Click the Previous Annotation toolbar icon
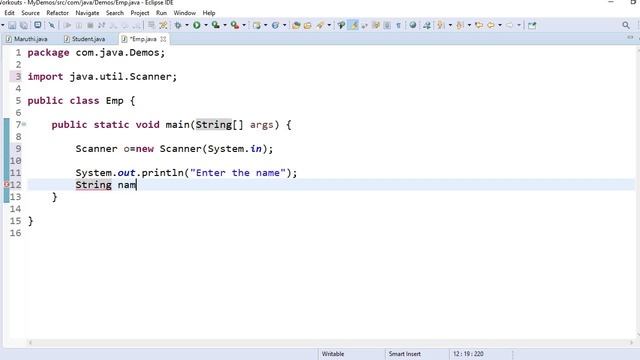Viewport: 640px width, 360px height. (460, 25)
